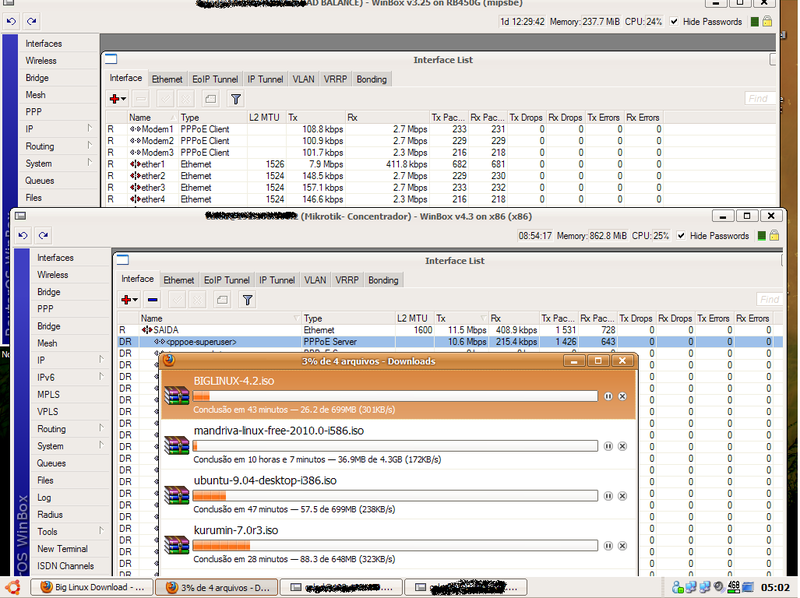Click the mandriva-linux download progress bar
The image size is (800, 598).
tap(395, 446)
